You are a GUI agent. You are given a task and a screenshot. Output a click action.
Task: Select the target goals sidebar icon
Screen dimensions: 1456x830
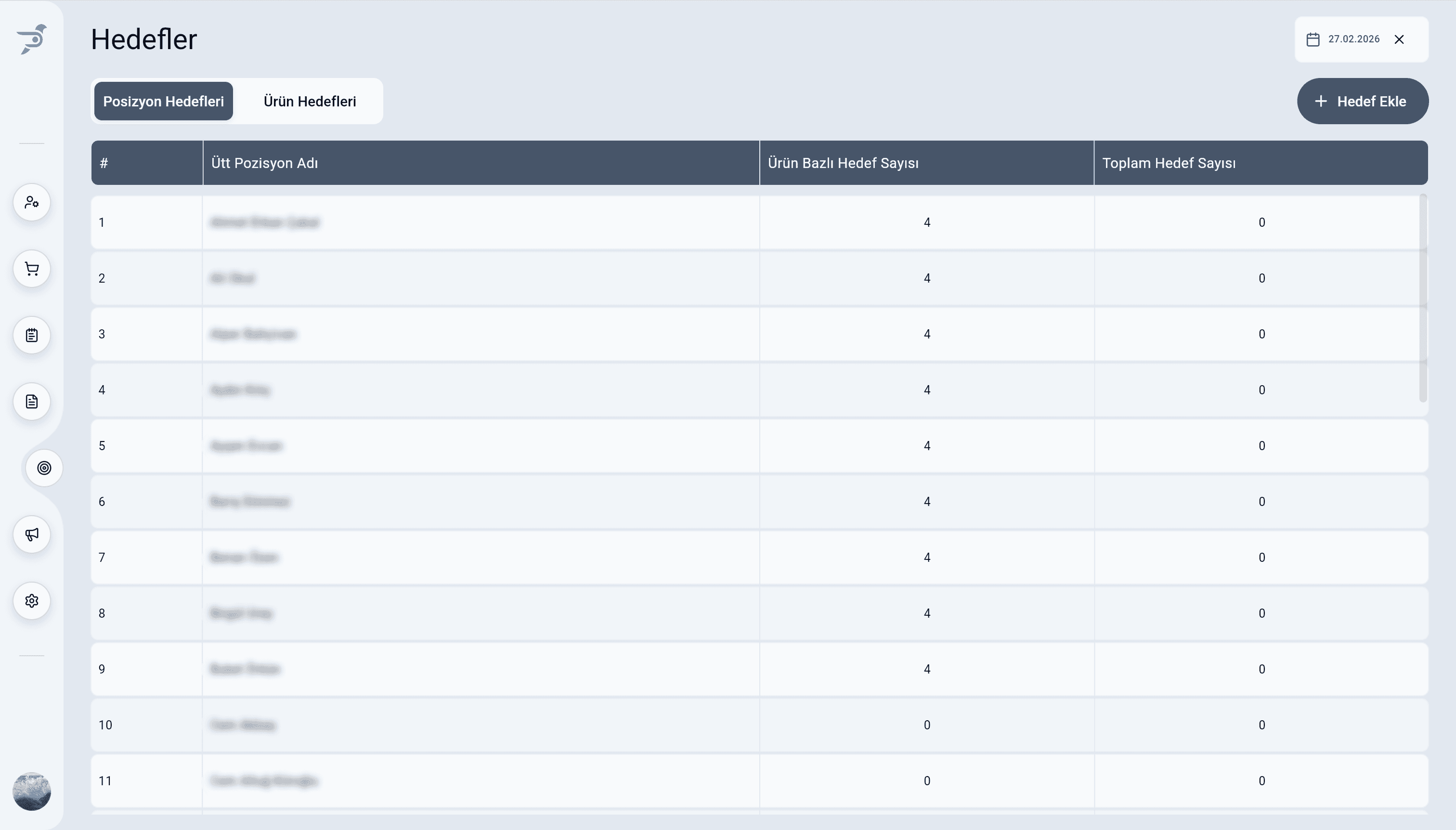click(x=44, y=468)
